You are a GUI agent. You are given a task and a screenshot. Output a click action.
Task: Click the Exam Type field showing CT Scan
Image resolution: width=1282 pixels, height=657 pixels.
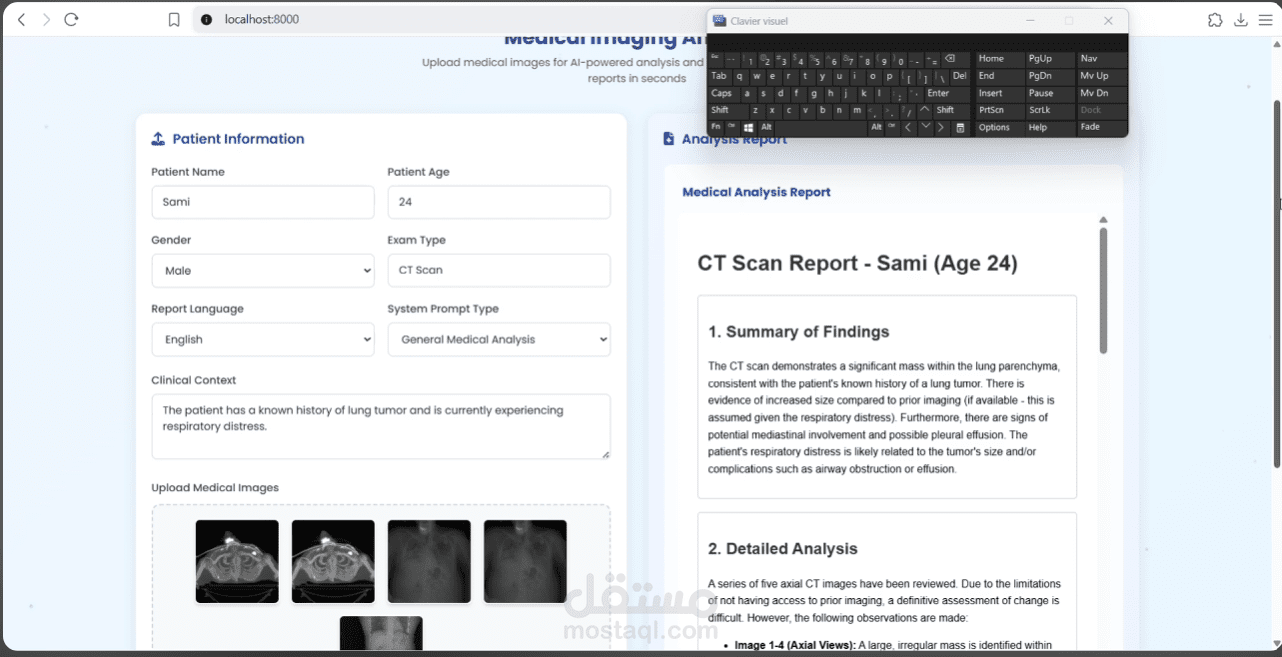499,270
